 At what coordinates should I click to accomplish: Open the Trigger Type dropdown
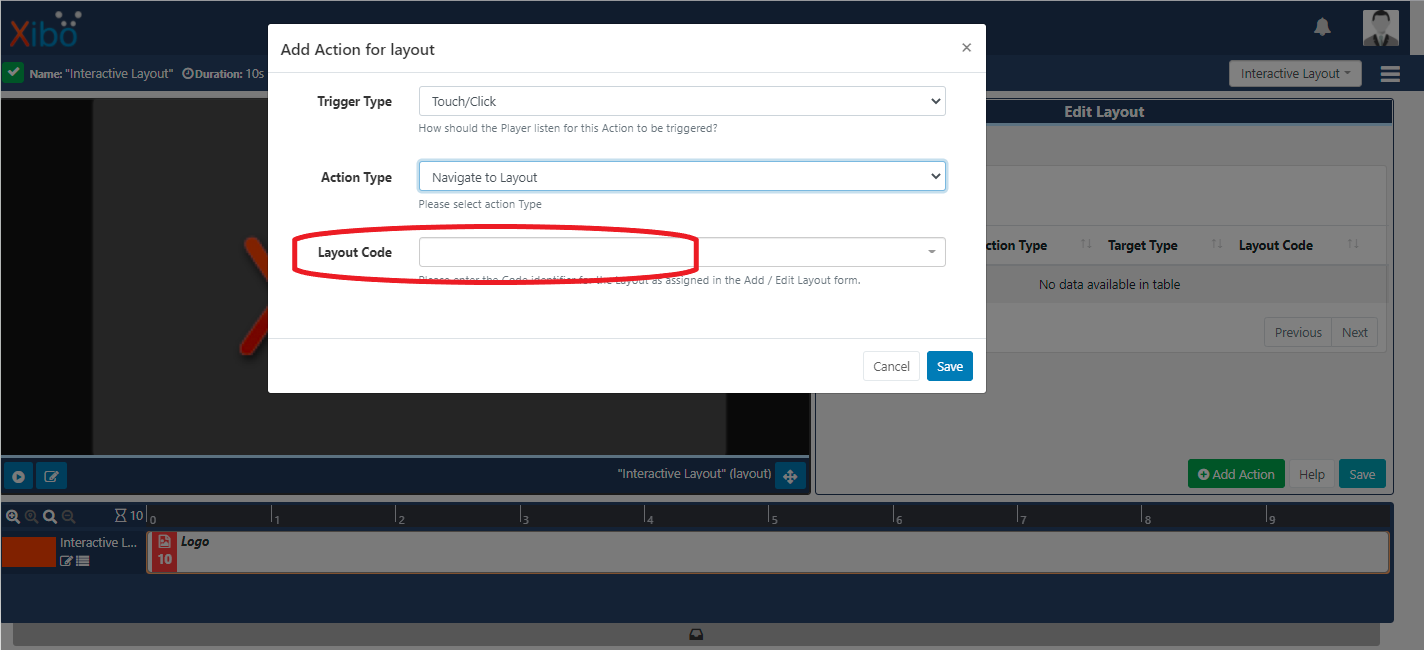[681, 101]
